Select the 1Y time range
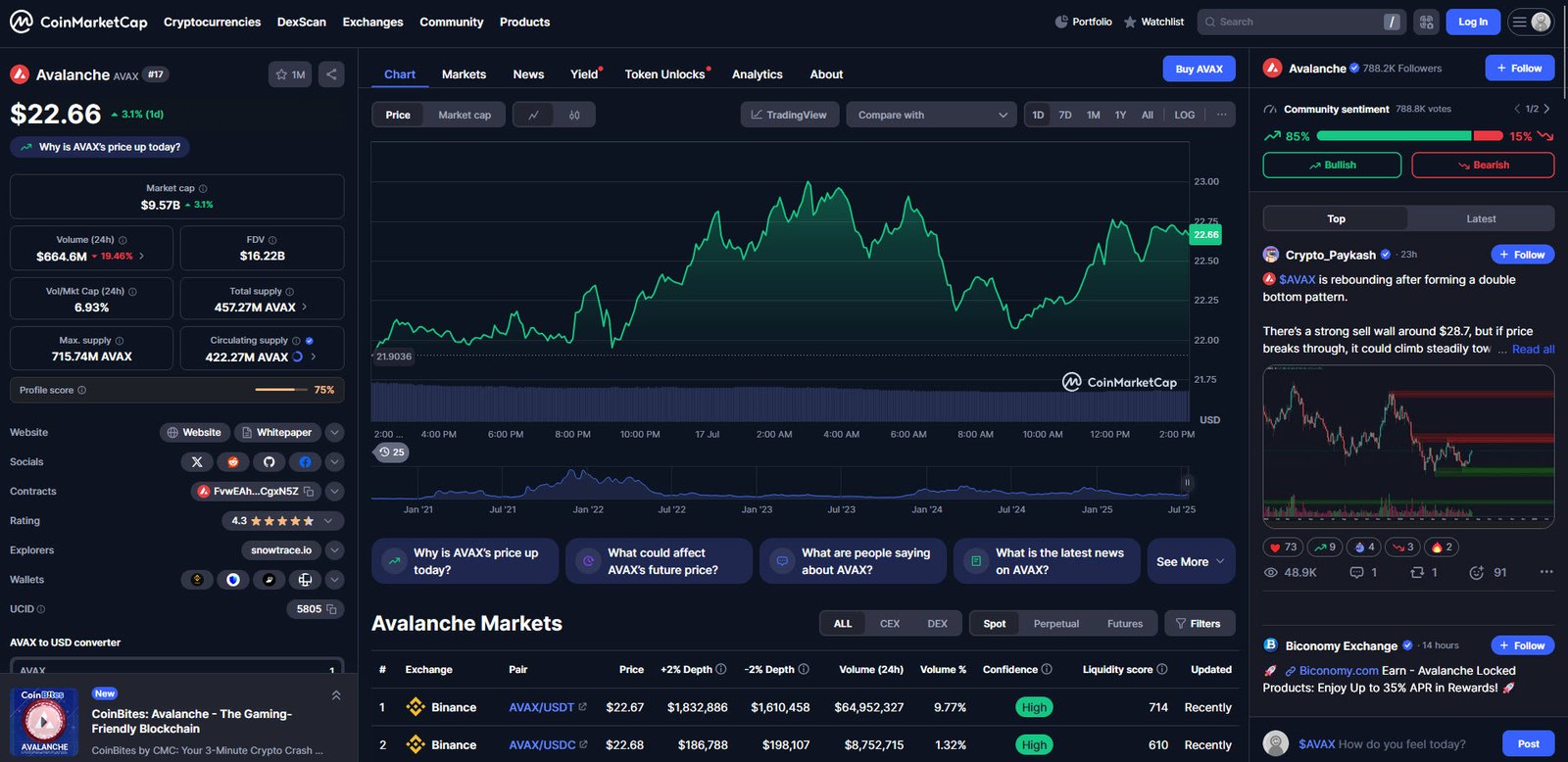Viewport: 1568px width, 762px height. 1120,115
